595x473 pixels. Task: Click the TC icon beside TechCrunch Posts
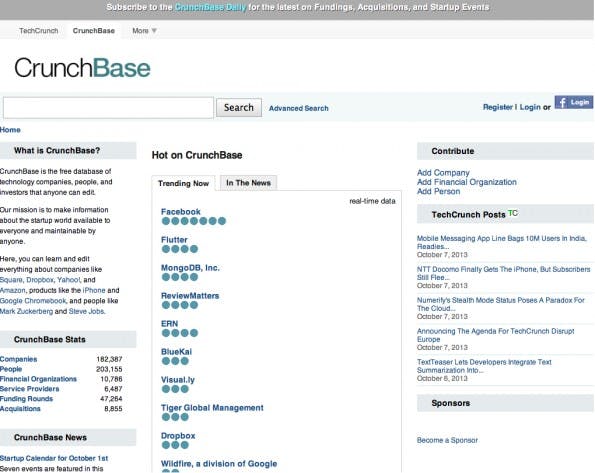513,213
